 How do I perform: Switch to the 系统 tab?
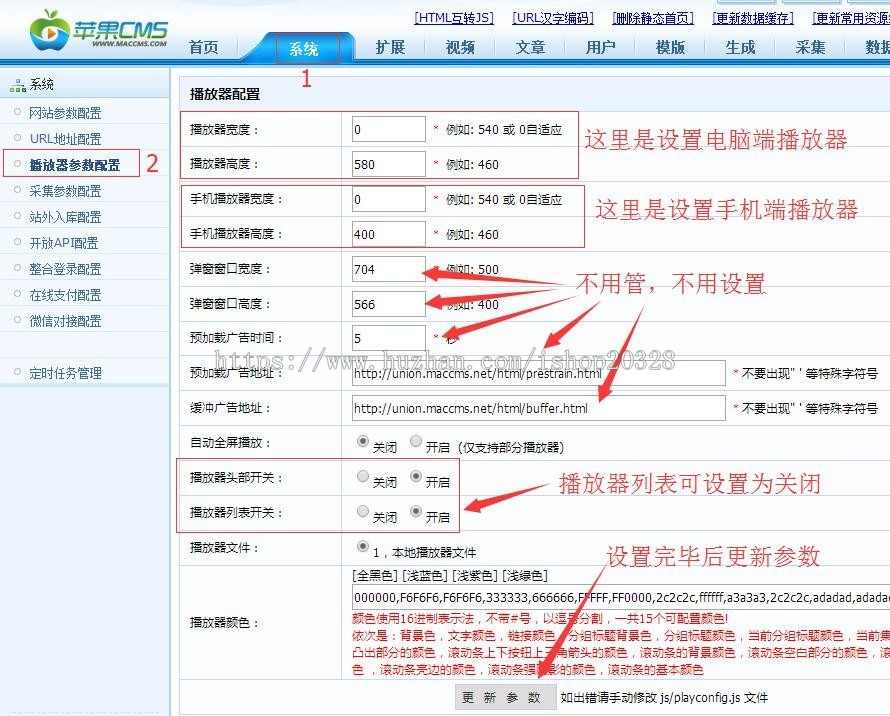[x=305, y=46]
